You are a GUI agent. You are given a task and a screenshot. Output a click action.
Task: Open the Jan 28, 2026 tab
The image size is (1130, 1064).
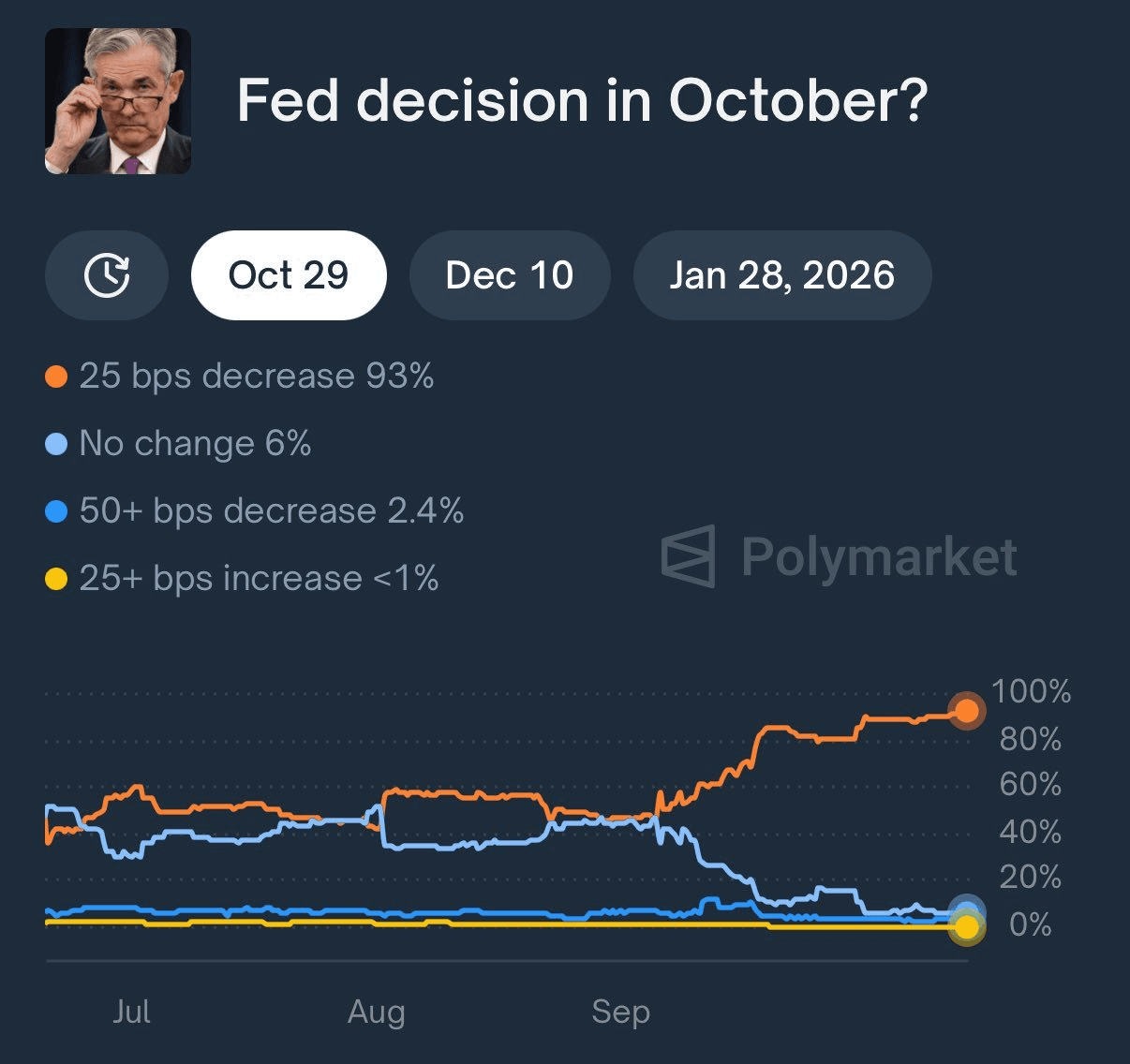pyautogui.click(x=782, y=275)
